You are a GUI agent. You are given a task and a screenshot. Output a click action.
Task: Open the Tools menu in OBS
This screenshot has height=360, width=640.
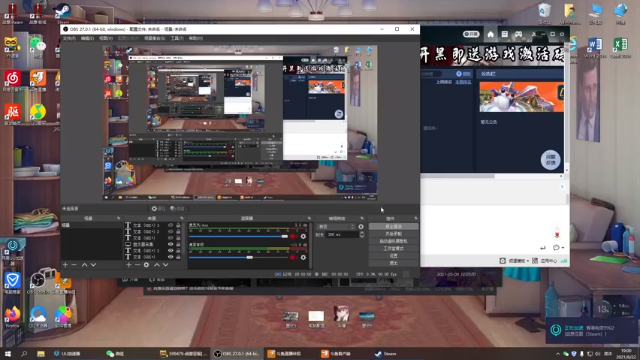pyautogui.click(x=177, y=38)
